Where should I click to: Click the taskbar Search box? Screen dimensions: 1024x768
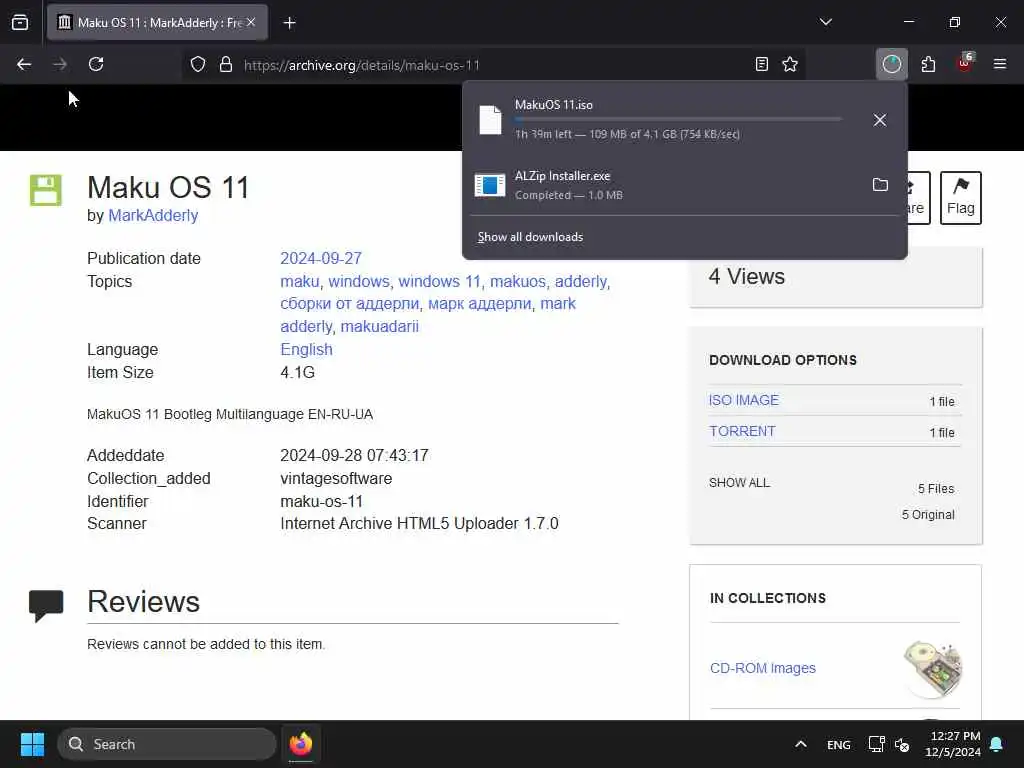(x=167, y=744)
